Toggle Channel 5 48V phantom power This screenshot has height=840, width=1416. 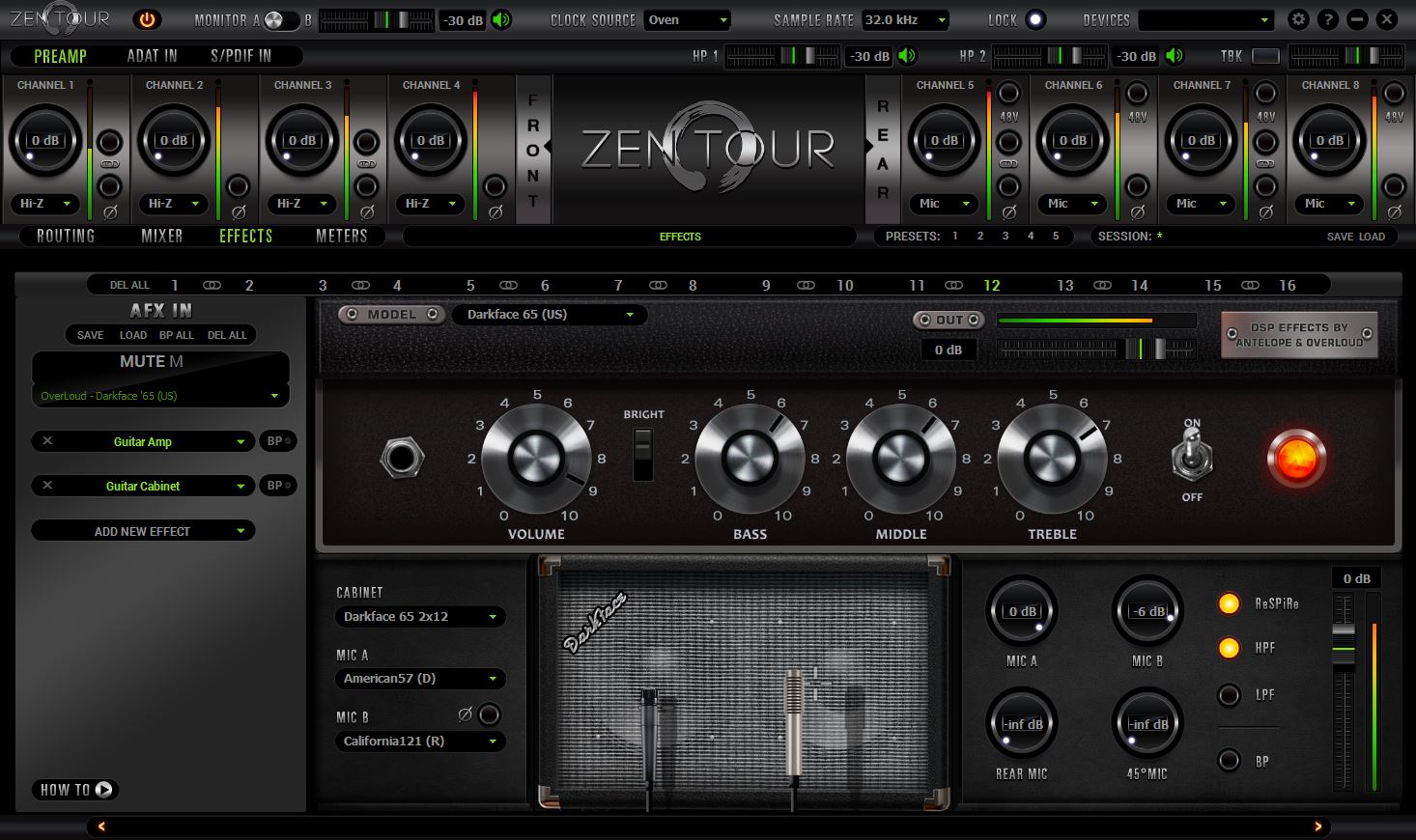click(1008, 94)
